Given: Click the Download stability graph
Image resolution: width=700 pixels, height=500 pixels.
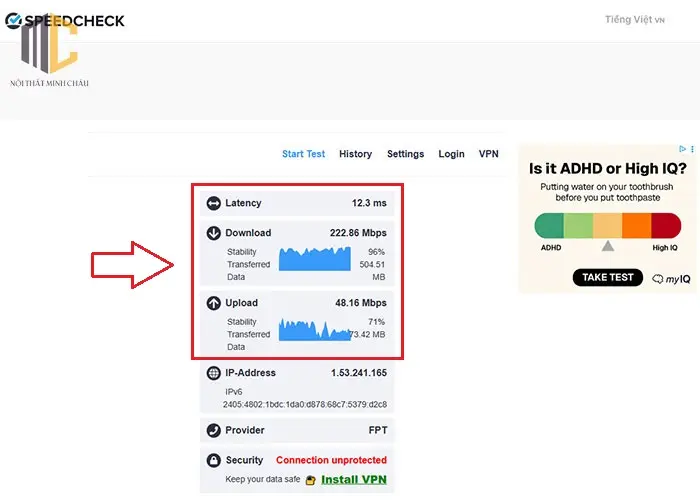Looking at the screenshot, I should pos(315,258).
